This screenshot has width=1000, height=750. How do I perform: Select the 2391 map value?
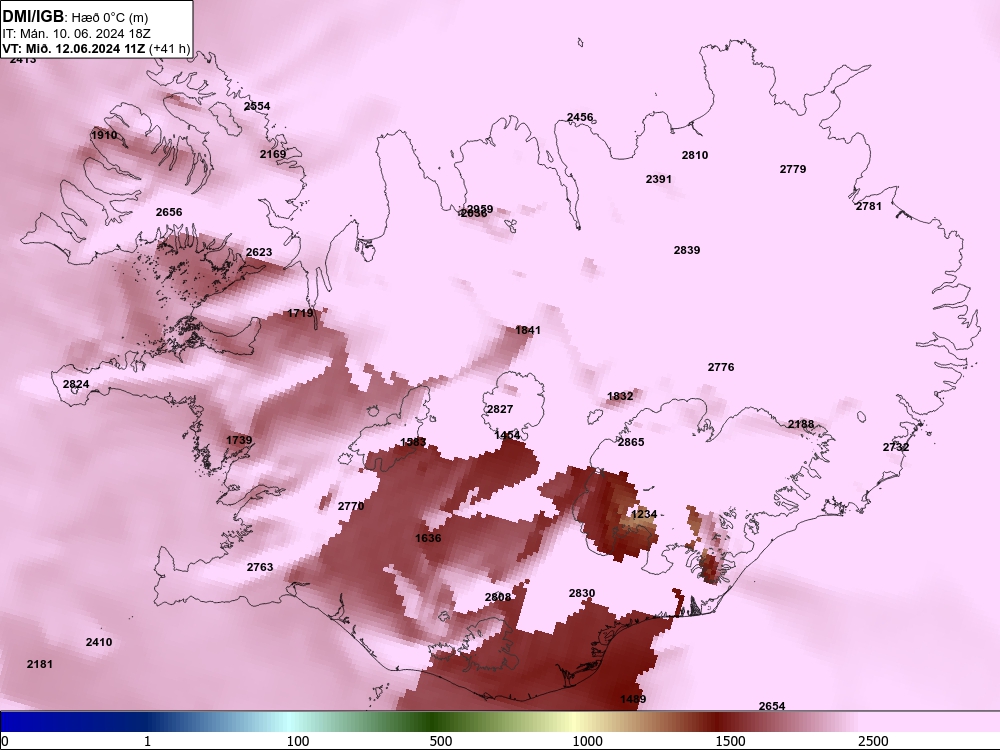point(659,179)
